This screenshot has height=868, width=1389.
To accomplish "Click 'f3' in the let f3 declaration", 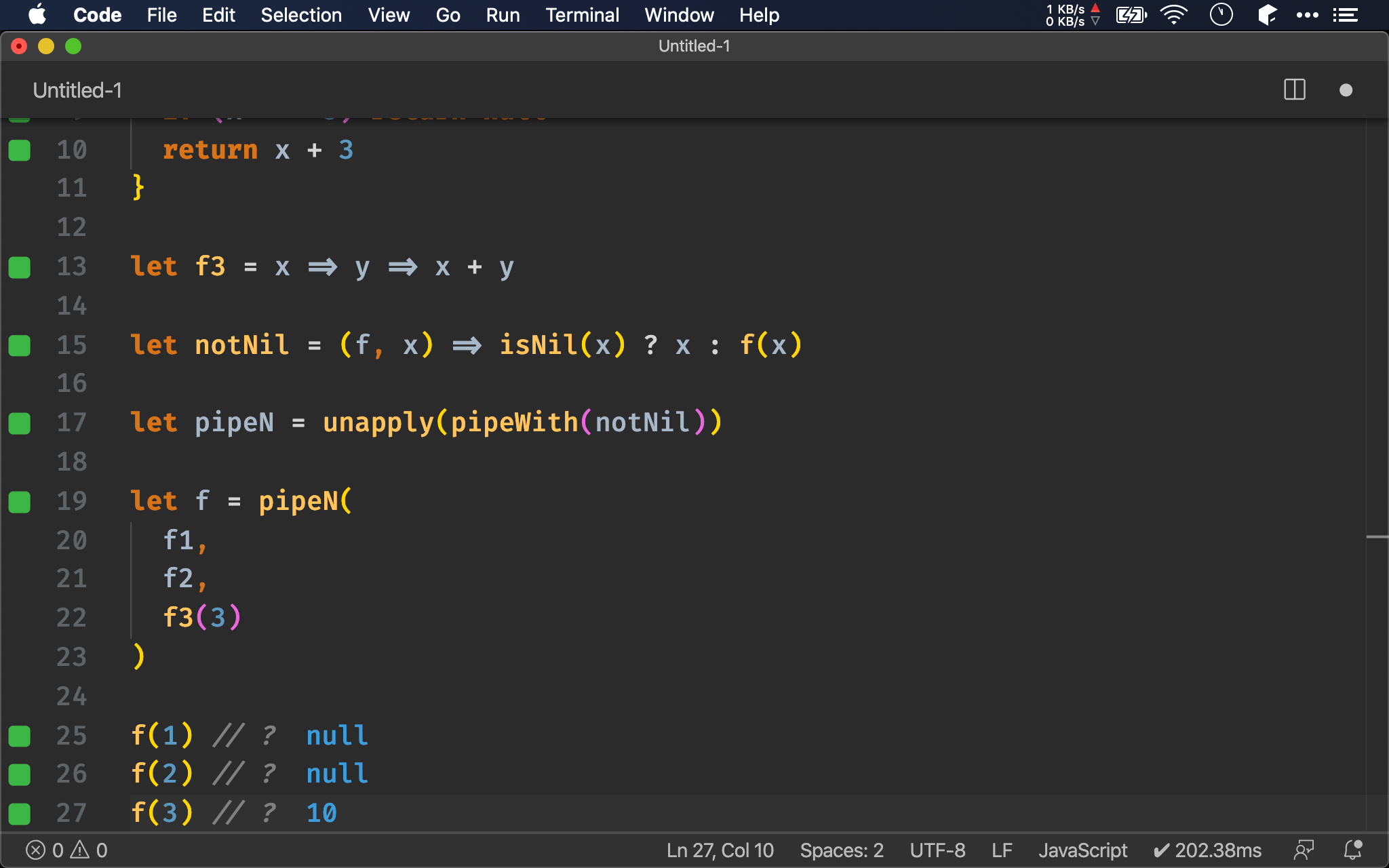I will coord(210,267).
